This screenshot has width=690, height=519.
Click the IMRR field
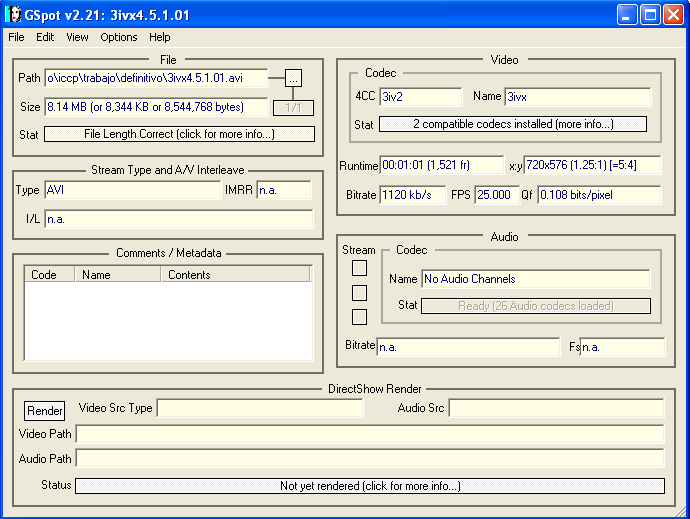click(284, 190)
